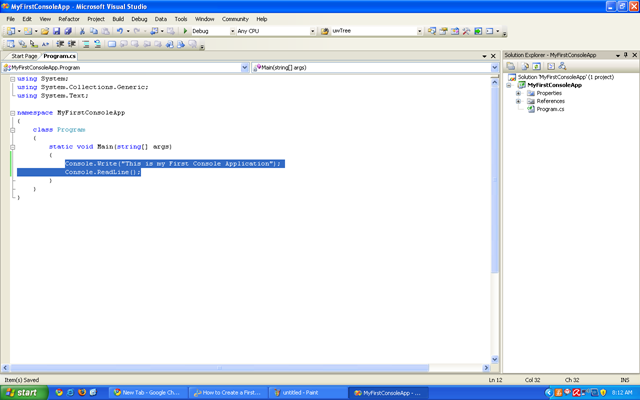Collapse the class Program outline block
Image resolution: width=640 pixels, height=400 pixels.
coord(13,130)
